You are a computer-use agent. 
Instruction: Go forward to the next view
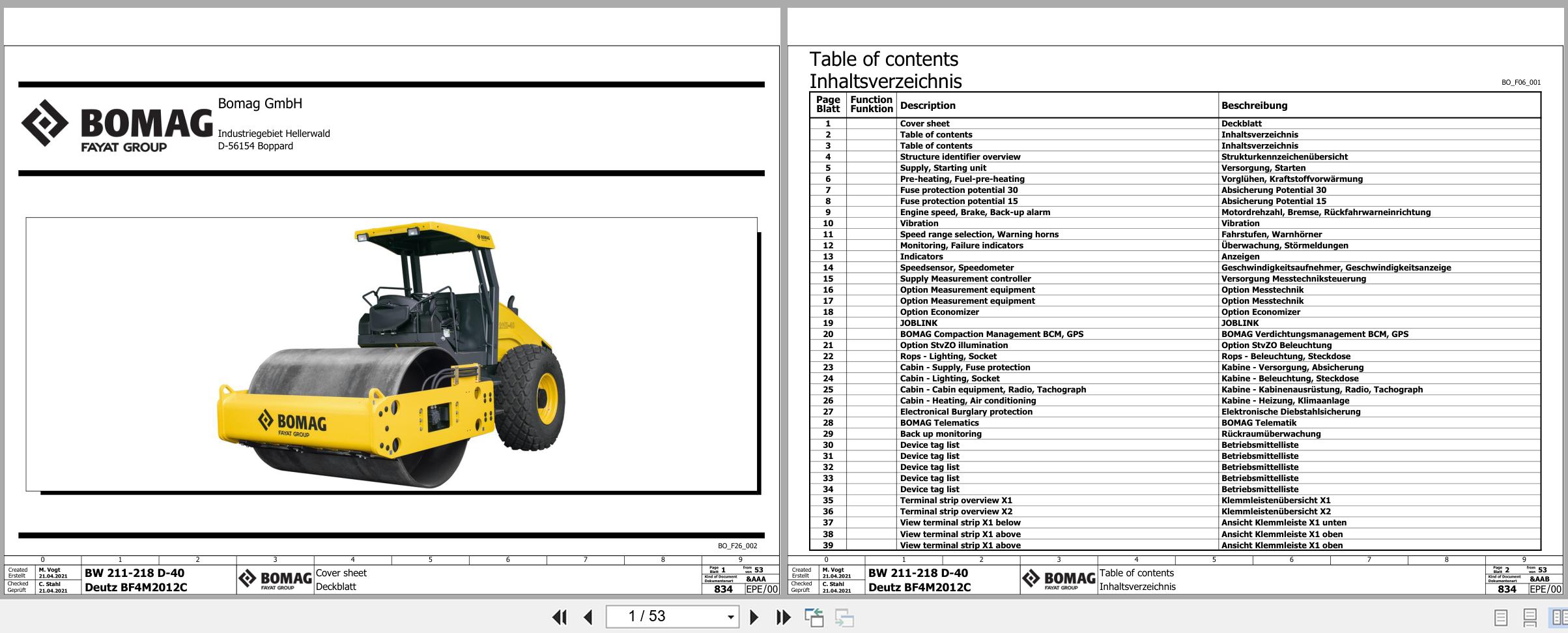coord(844,616)
